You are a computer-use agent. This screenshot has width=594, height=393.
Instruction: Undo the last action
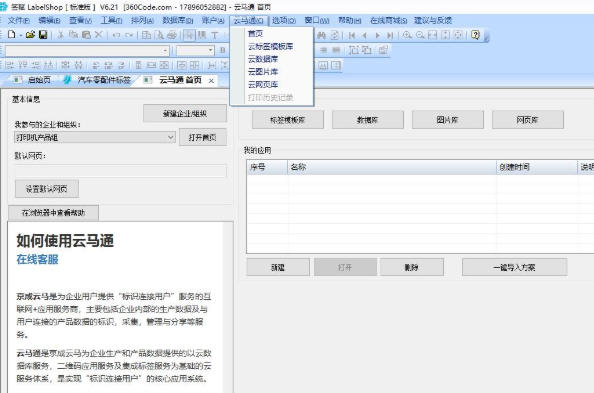[116, 35]
